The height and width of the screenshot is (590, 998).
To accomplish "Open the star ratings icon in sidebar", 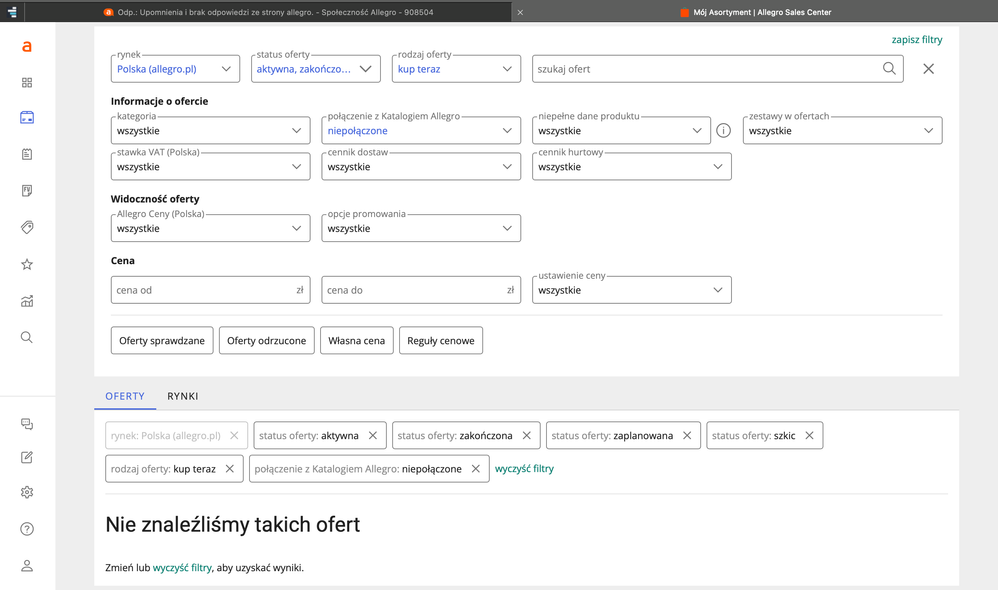I will tap(27, 264).
